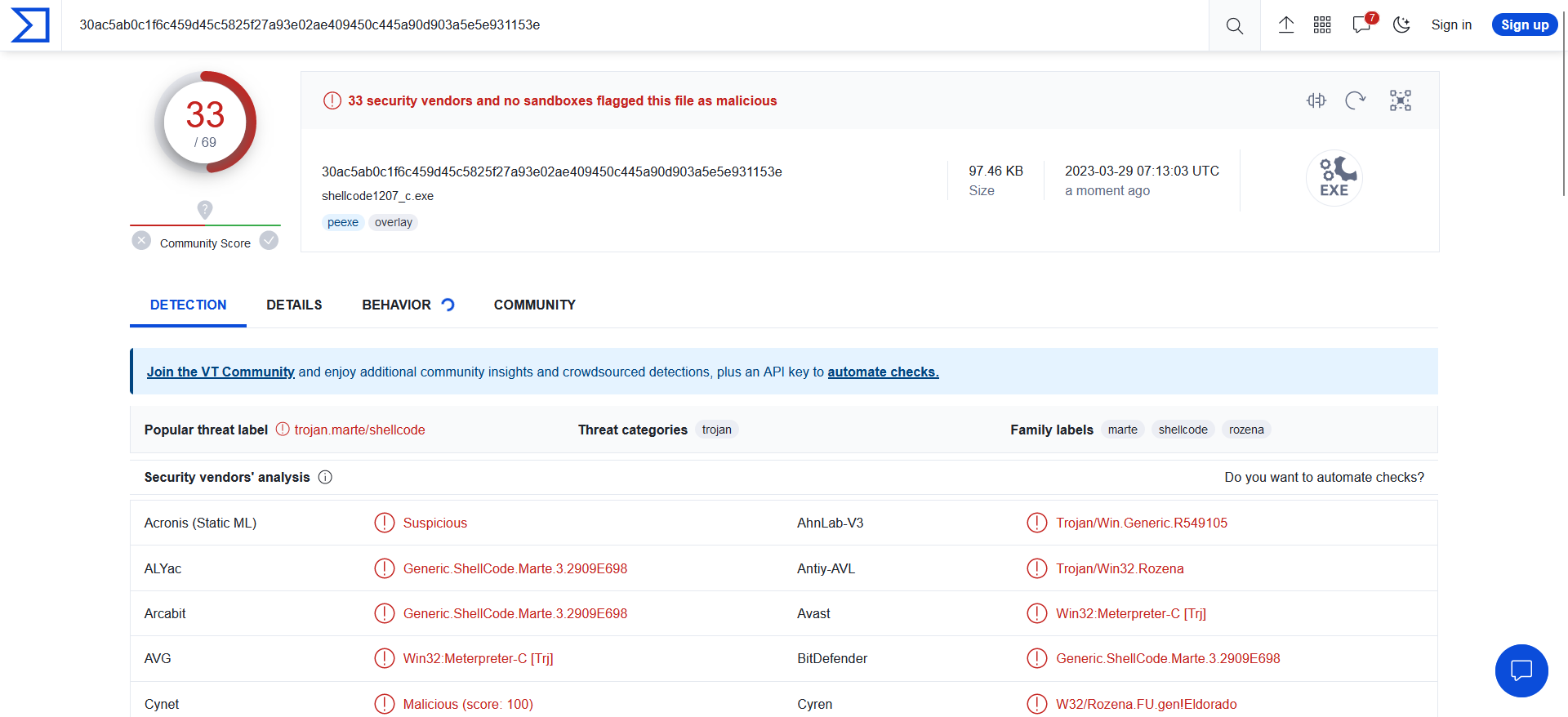Click the Trojan/Win32.Rozena result
The width and height of the screenshot is (1568, 717).
coord(1120,568)
